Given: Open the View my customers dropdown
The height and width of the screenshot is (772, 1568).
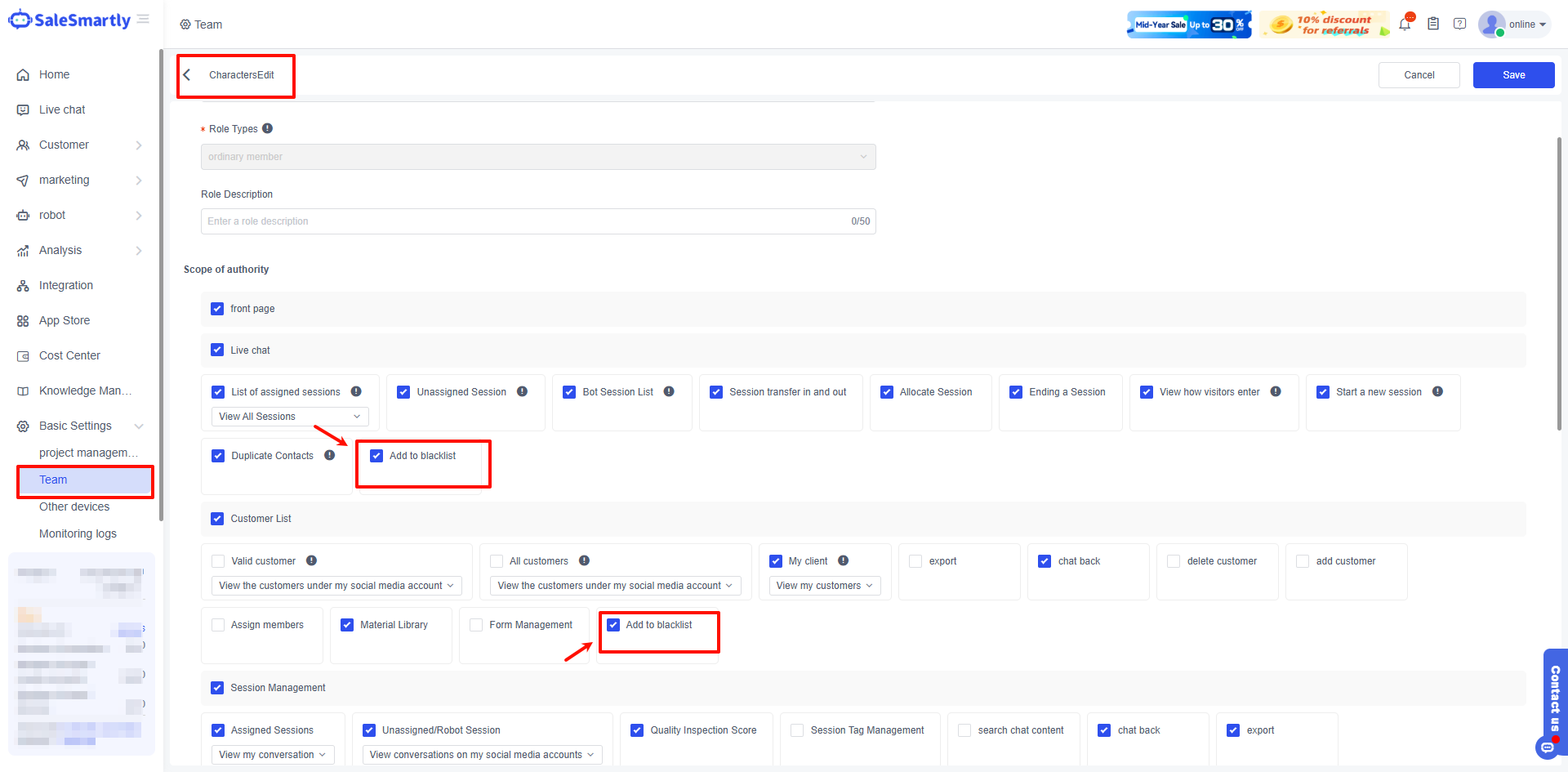Looking at the screenshot, I should (824, 586).
